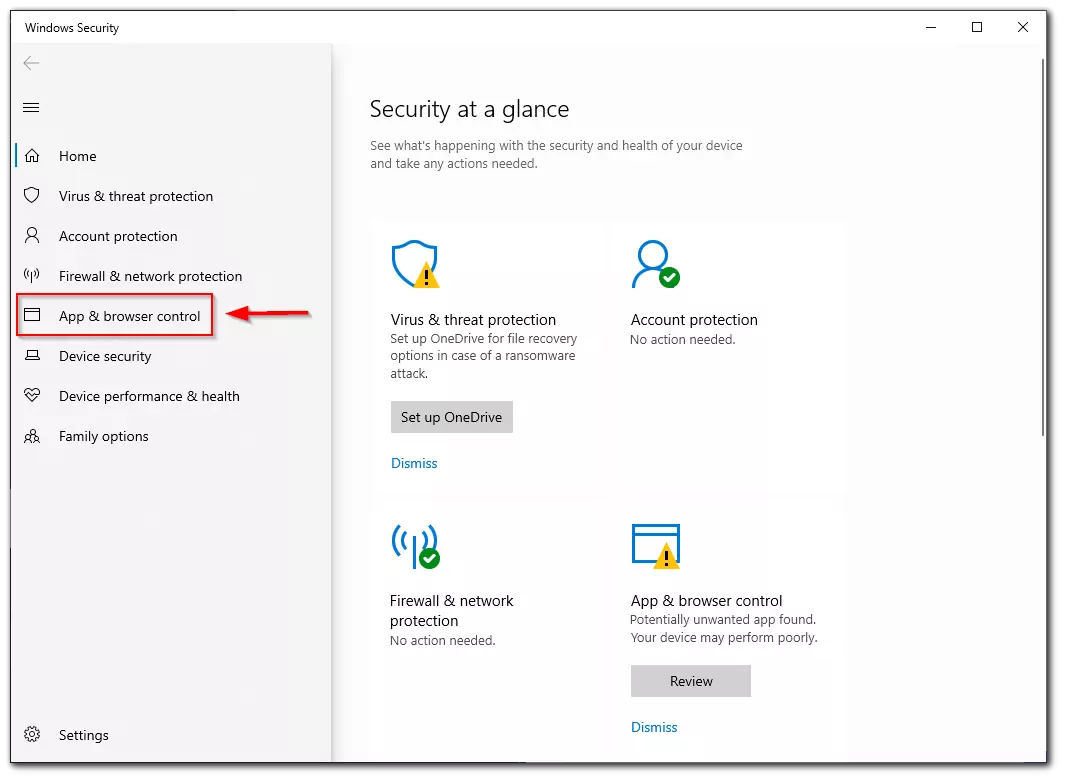This screenshot has height=781, width=1065.
Task: Open App & browser control in sidebar
Action: (x=129, y=316)
